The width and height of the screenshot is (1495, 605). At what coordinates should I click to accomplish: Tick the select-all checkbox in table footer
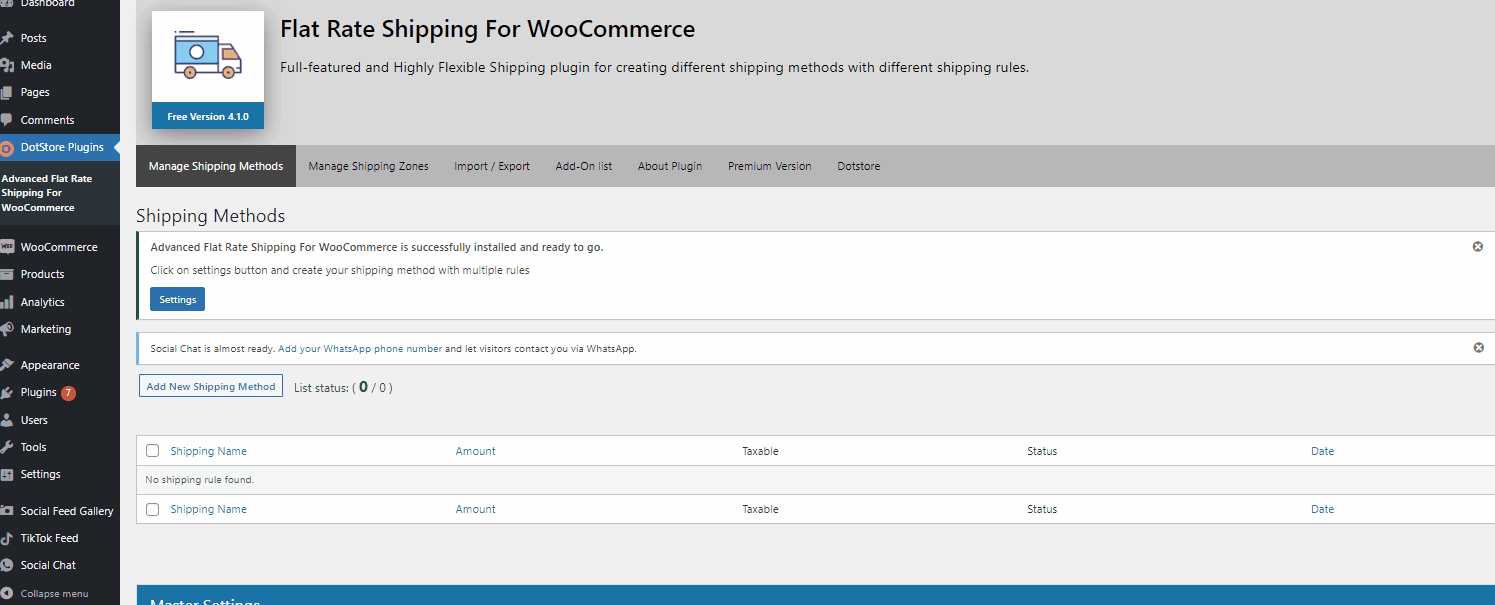(x=152, y=509)
